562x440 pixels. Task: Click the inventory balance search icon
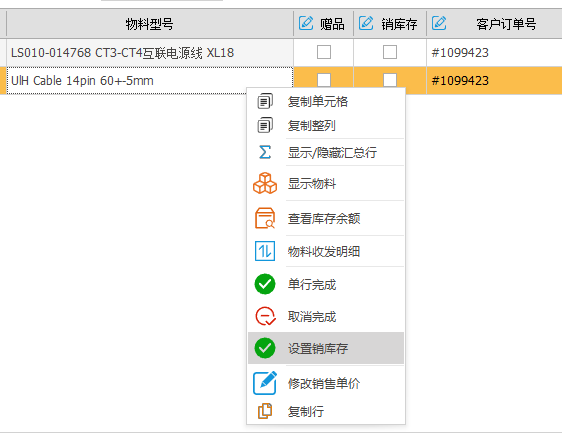[x=265, y=218]
